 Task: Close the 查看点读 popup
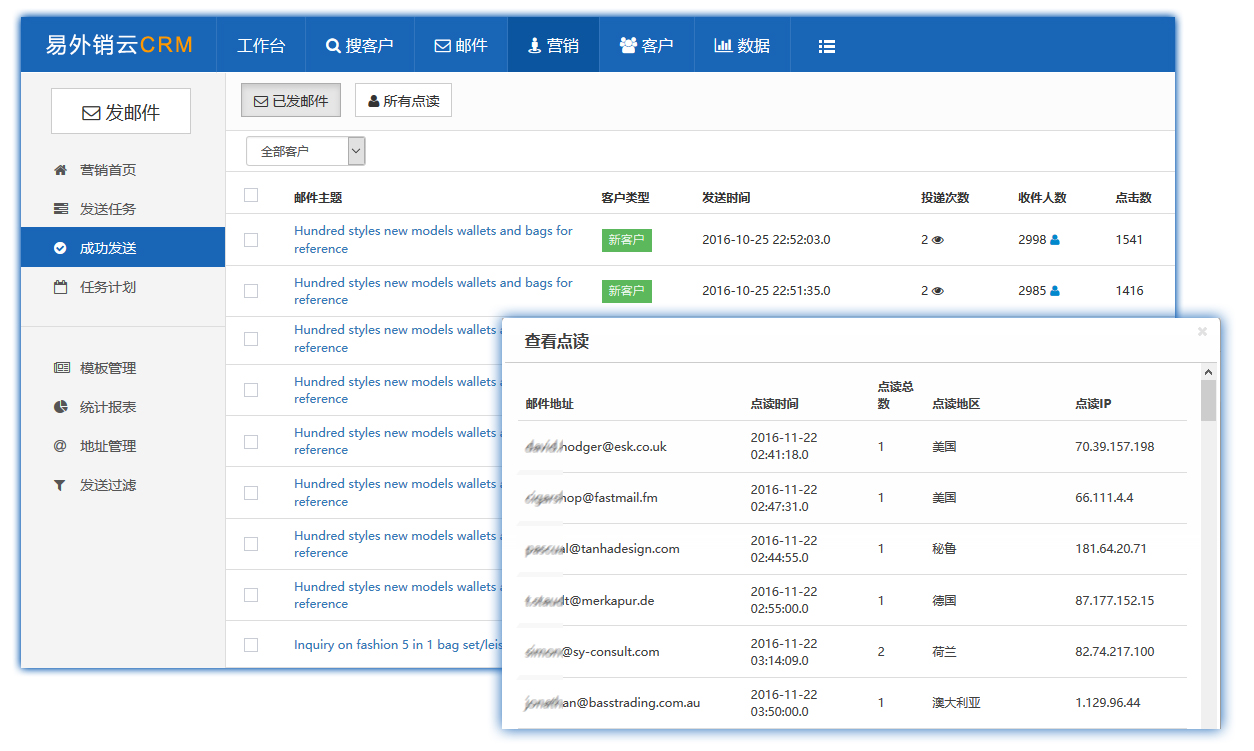tap(1202, 331)
